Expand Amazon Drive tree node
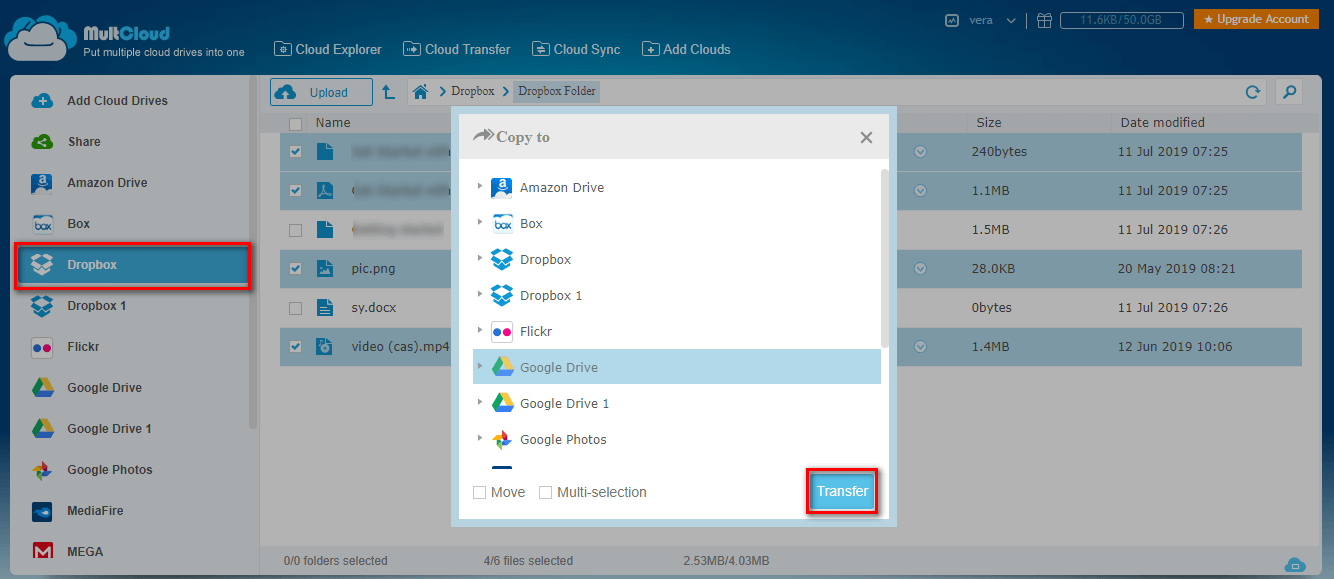This screenshot has height=579, width=1334. point(480,186)
